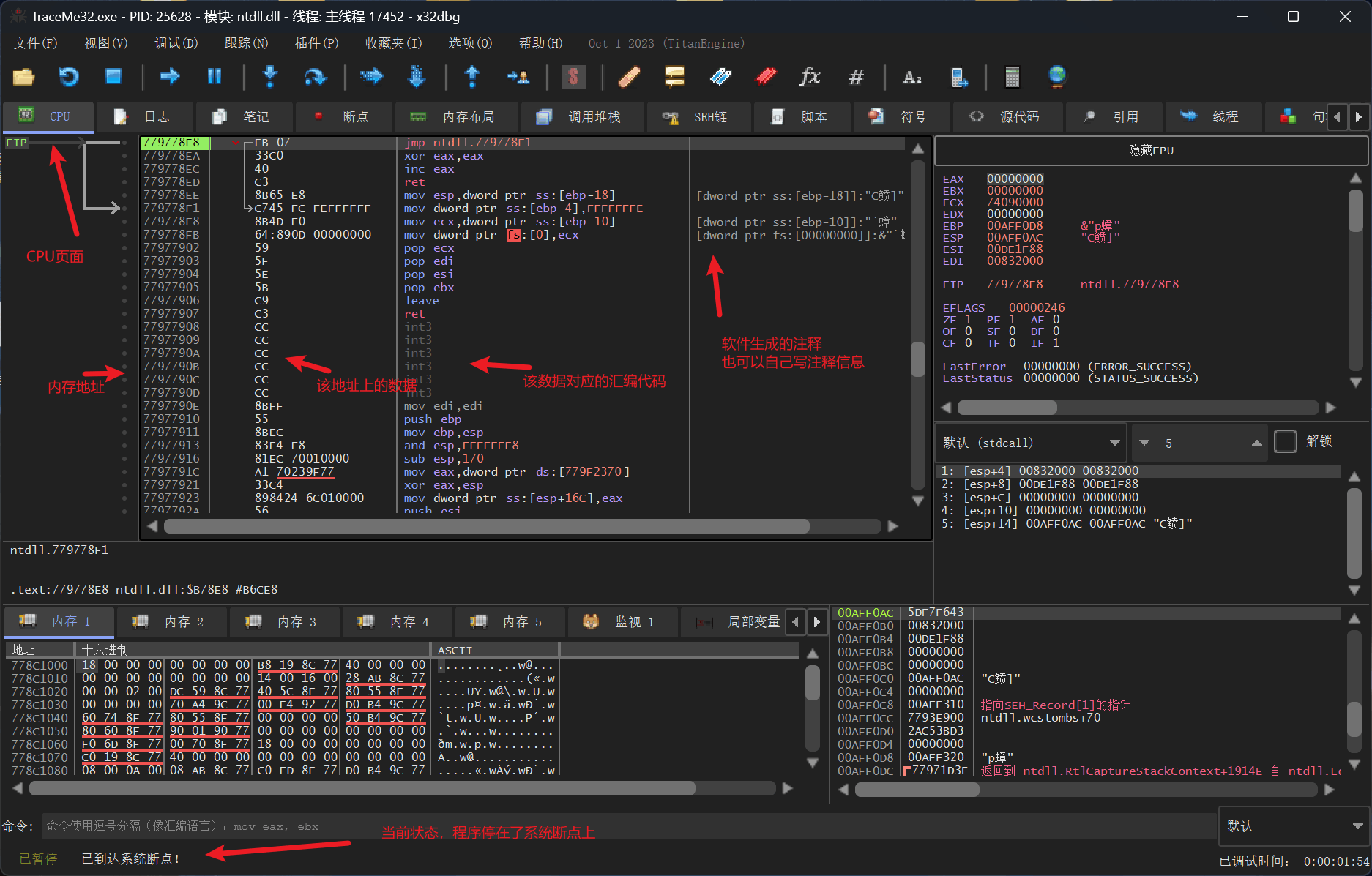
Task: Switch to the 日志 tab
Action: pos(144,116)
